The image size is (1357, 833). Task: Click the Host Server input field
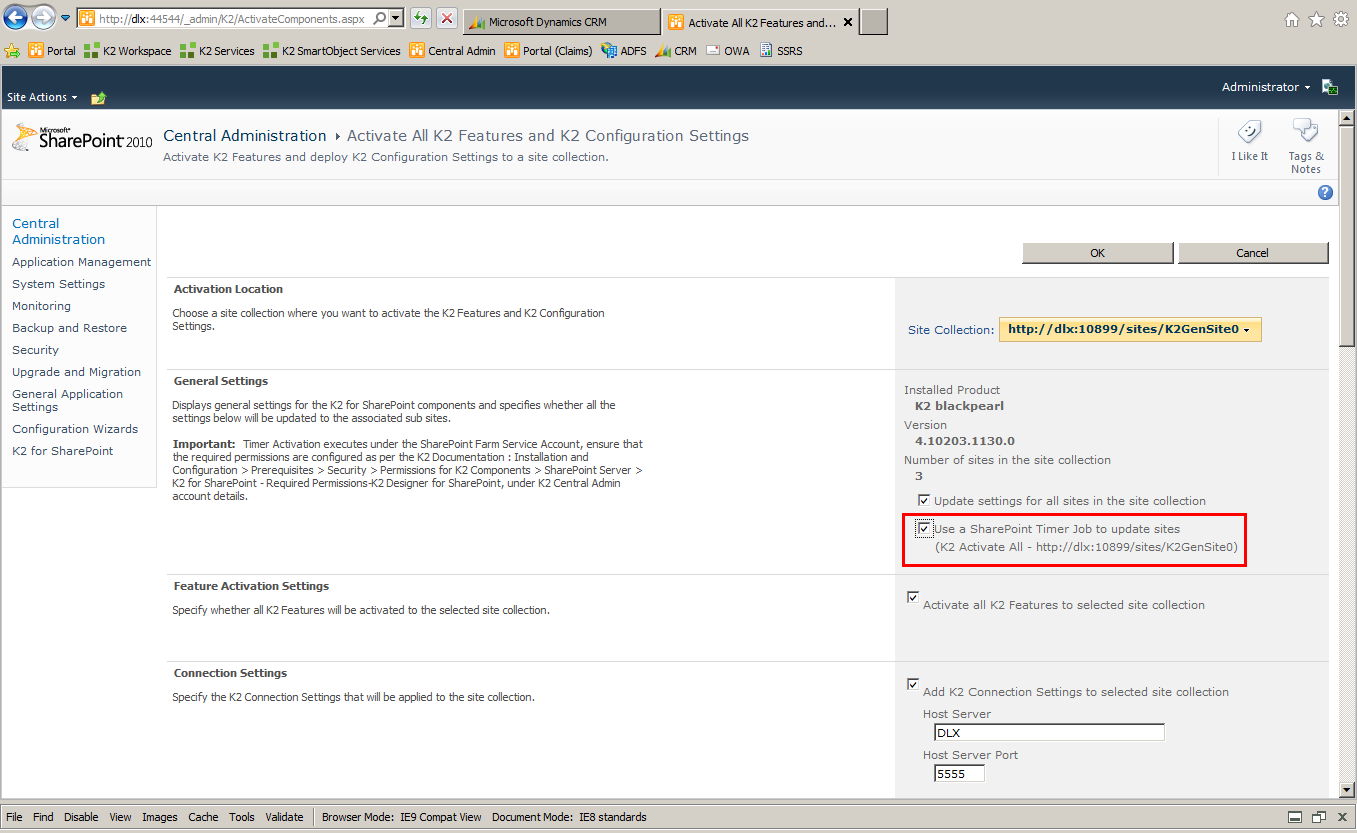click(1049, 733)
